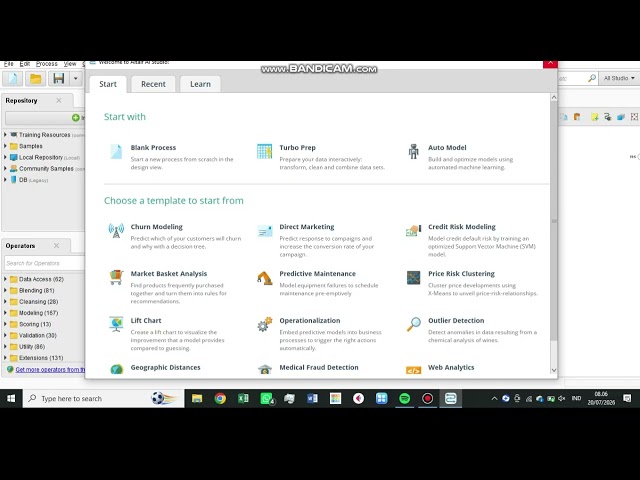Screen dimensions: 640x480
Task: Click the welcome dialog scrollbar down arrow
Action: pos(554,370)
